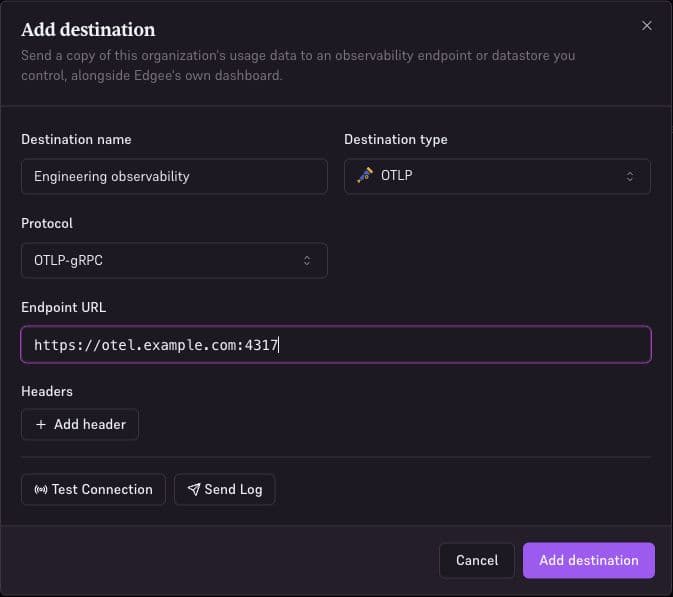Click the Send Log button
Viewport: 673px width, 597px height.
coord(224,489)
